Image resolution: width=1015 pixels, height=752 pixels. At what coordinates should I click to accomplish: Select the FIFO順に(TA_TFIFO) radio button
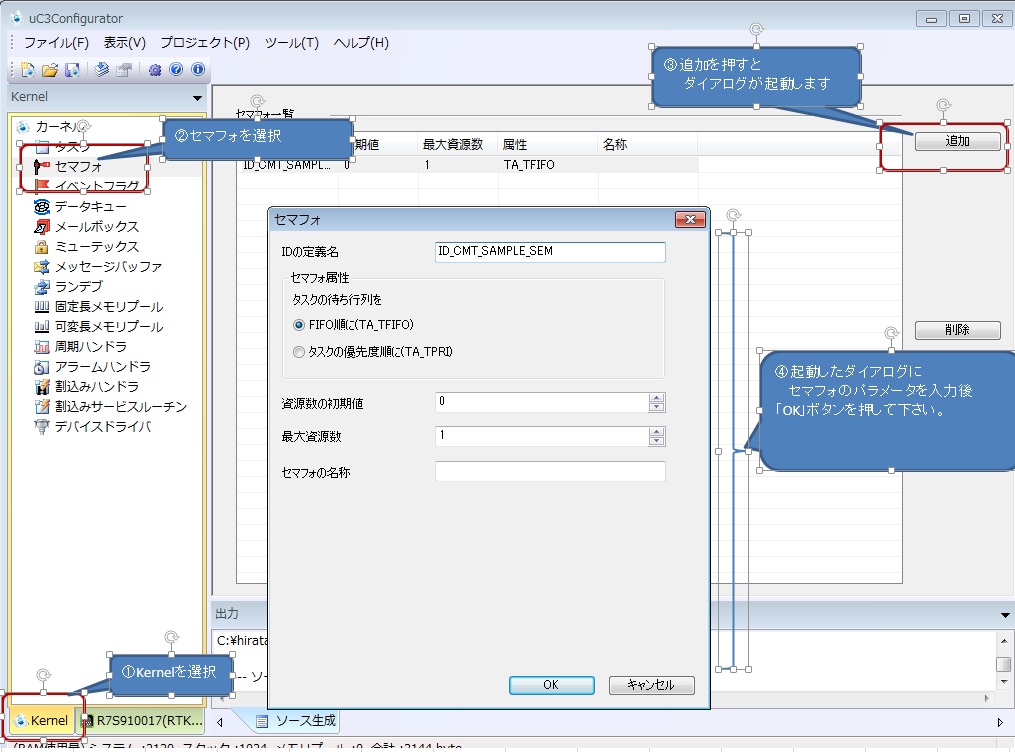click(x=299, y=325)
